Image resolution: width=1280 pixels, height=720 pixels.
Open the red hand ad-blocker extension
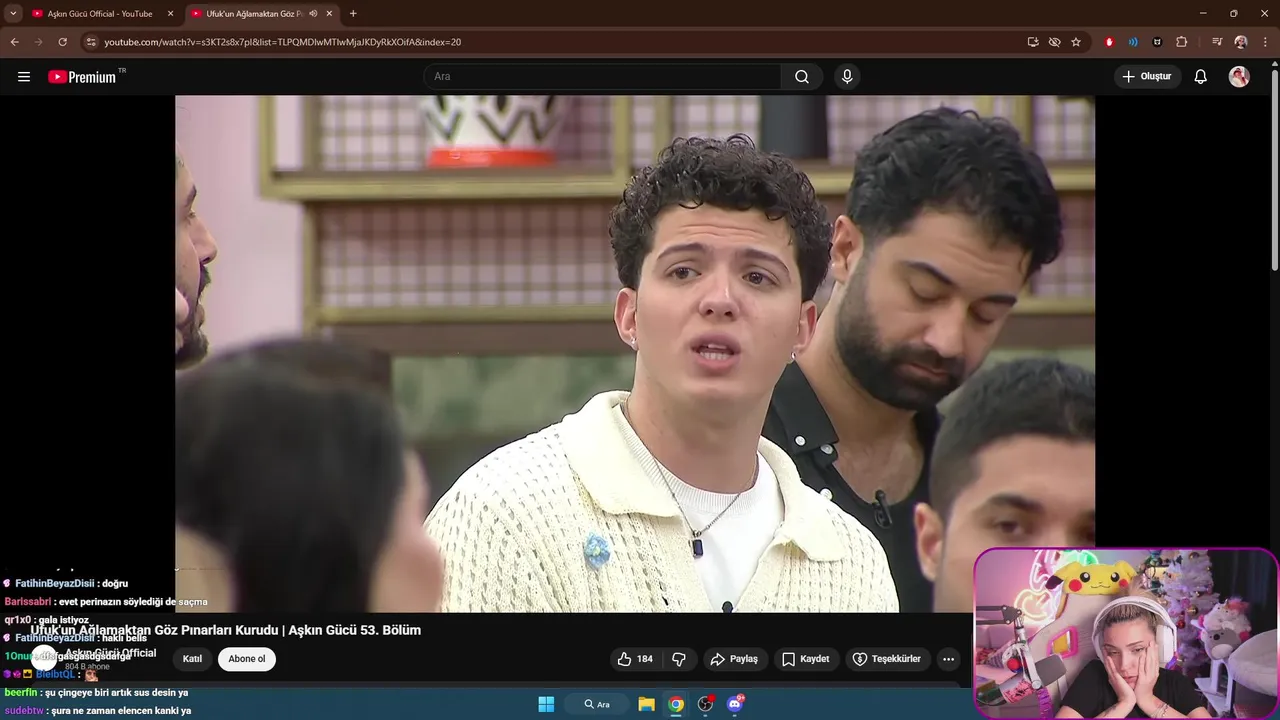coord(1109,42)
